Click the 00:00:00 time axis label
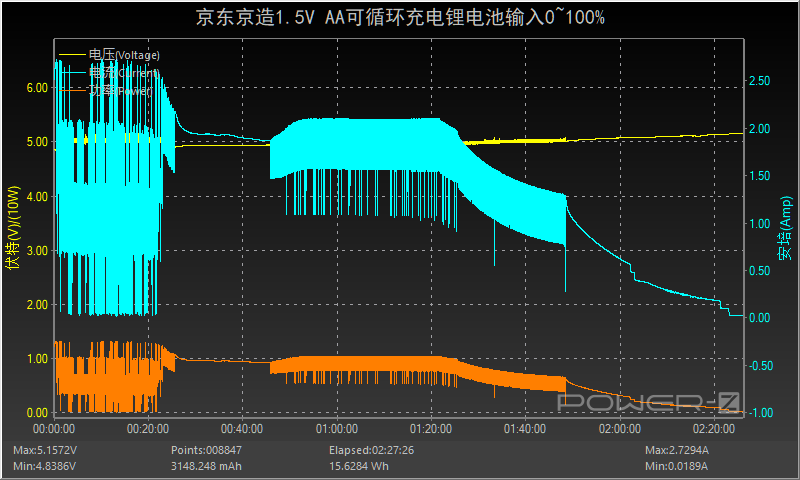The image size is (800, 480). point(54,429)
